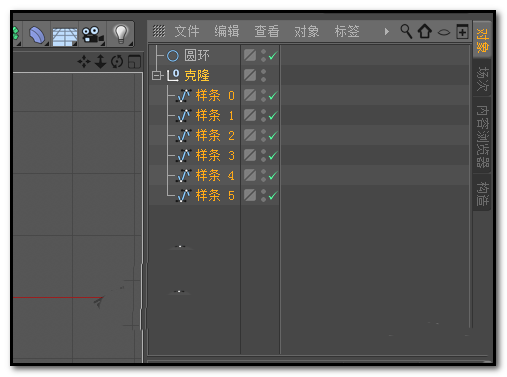Viewport: 507px width, 377px height.
Task: Click the home icon in Object Manager
Action: tap(425, 31)
